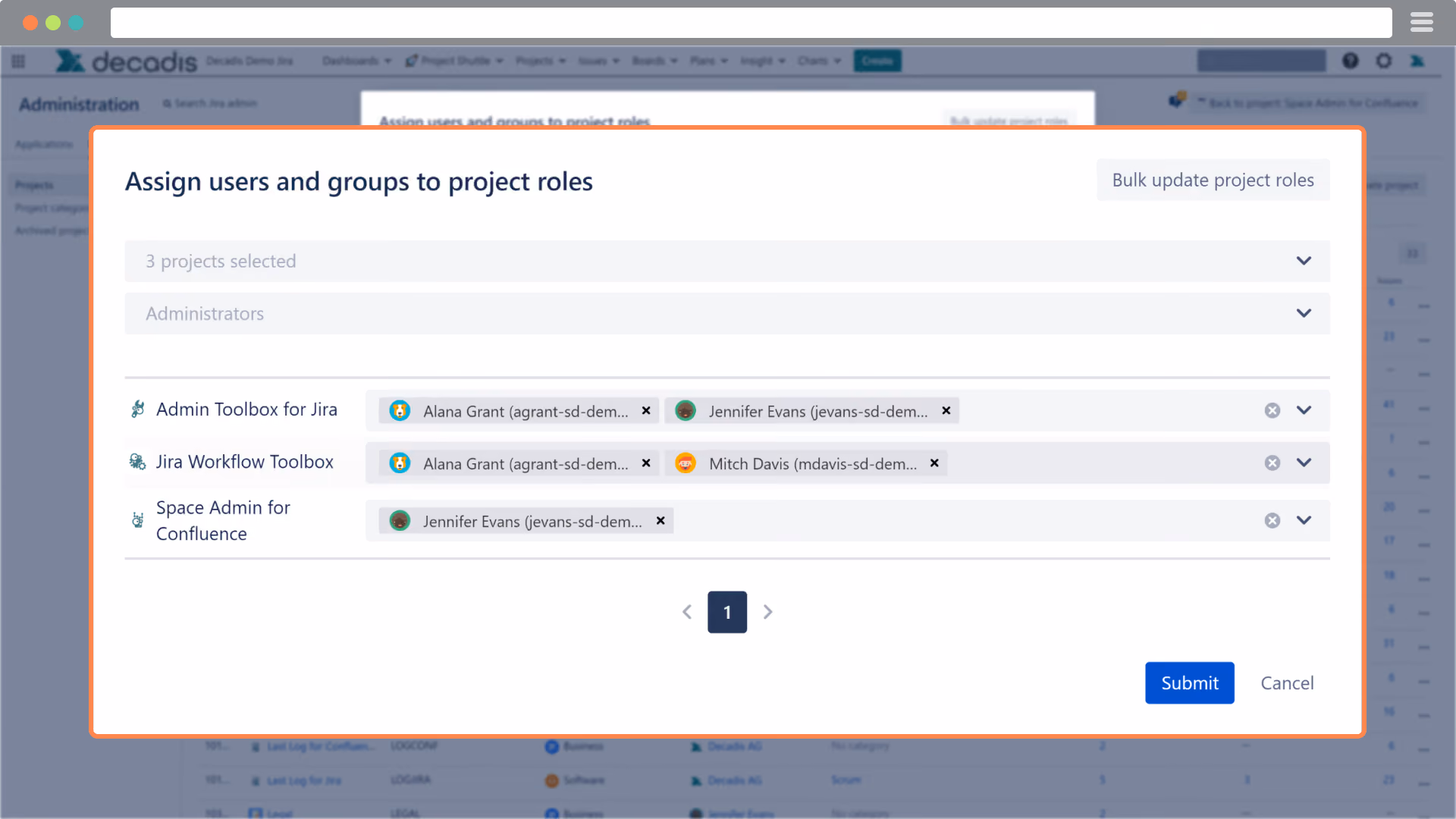Click the decadis logo in the header
The width and height of the screenshot is (1456, 819).
pyautogui.click(x=126, y=61)
